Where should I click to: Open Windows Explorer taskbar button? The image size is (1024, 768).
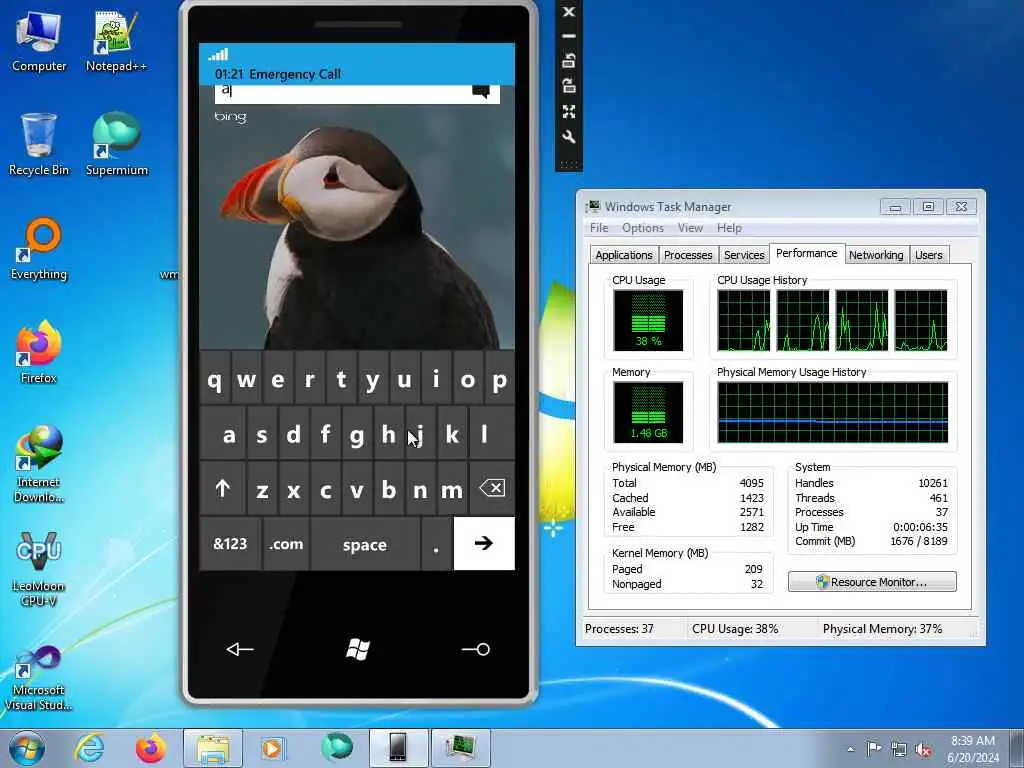tap(213, 748)
